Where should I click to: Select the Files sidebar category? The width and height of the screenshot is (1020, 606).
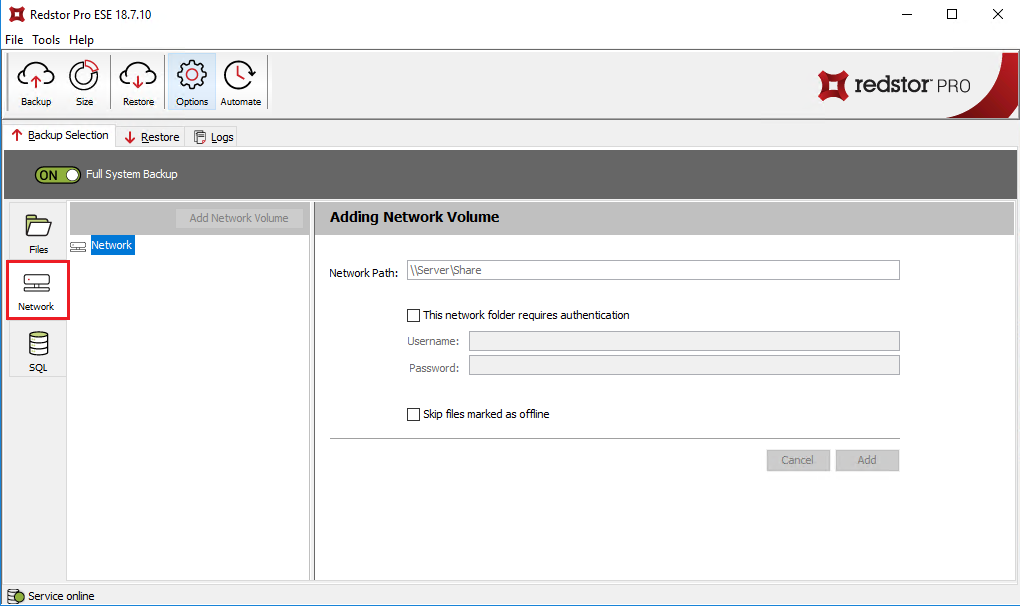(38, 233)
